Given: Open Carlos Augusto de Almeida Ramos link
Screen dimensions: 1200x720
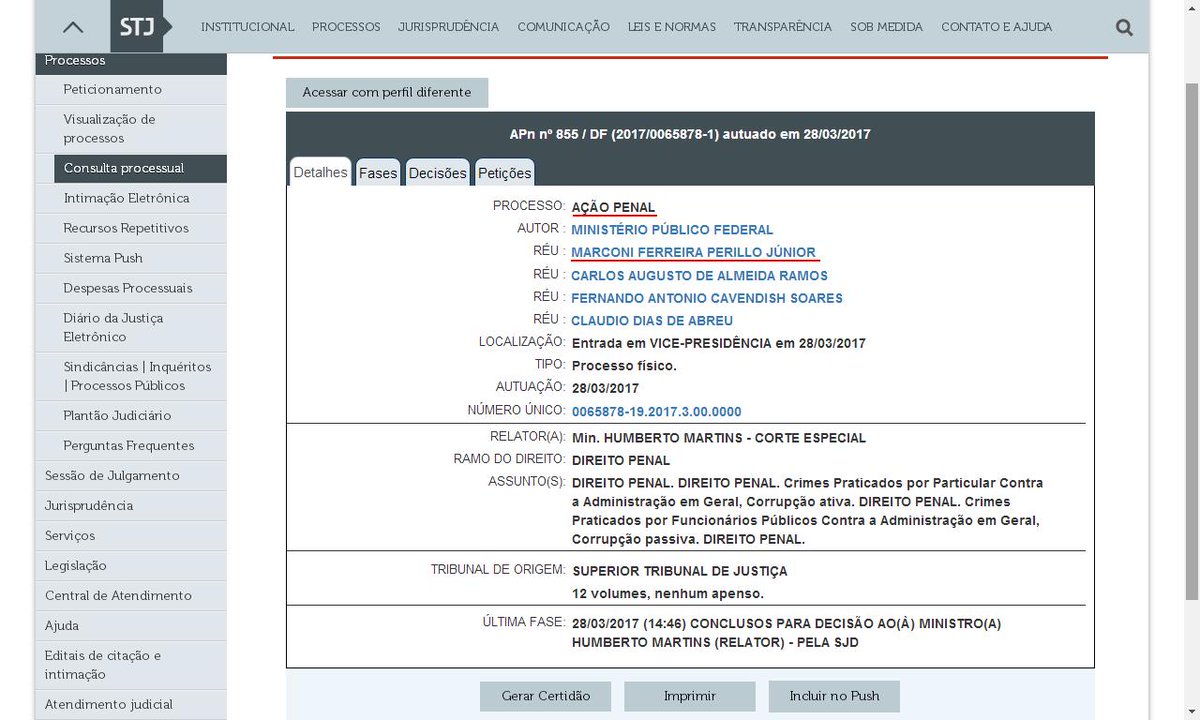Looking at the screenshot, I should coord(699,275).
